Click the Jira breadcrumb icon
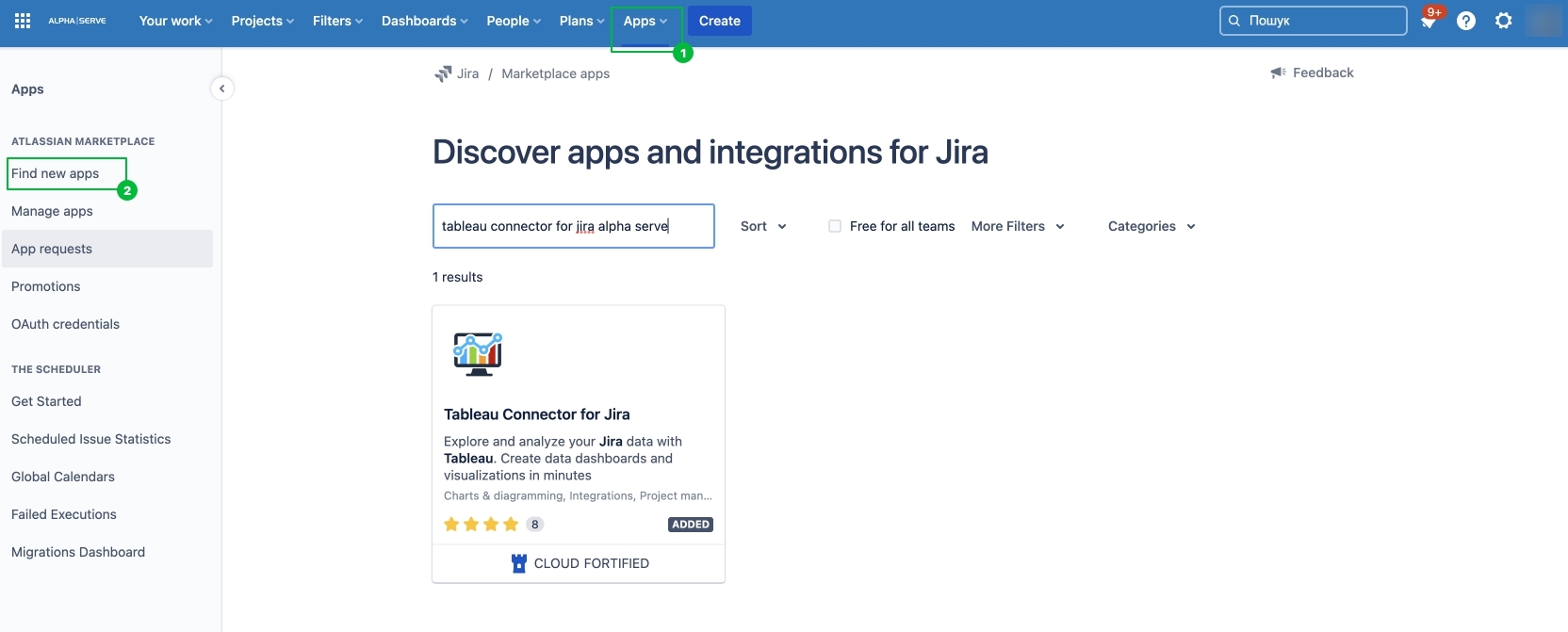 [x=443, y=73]
